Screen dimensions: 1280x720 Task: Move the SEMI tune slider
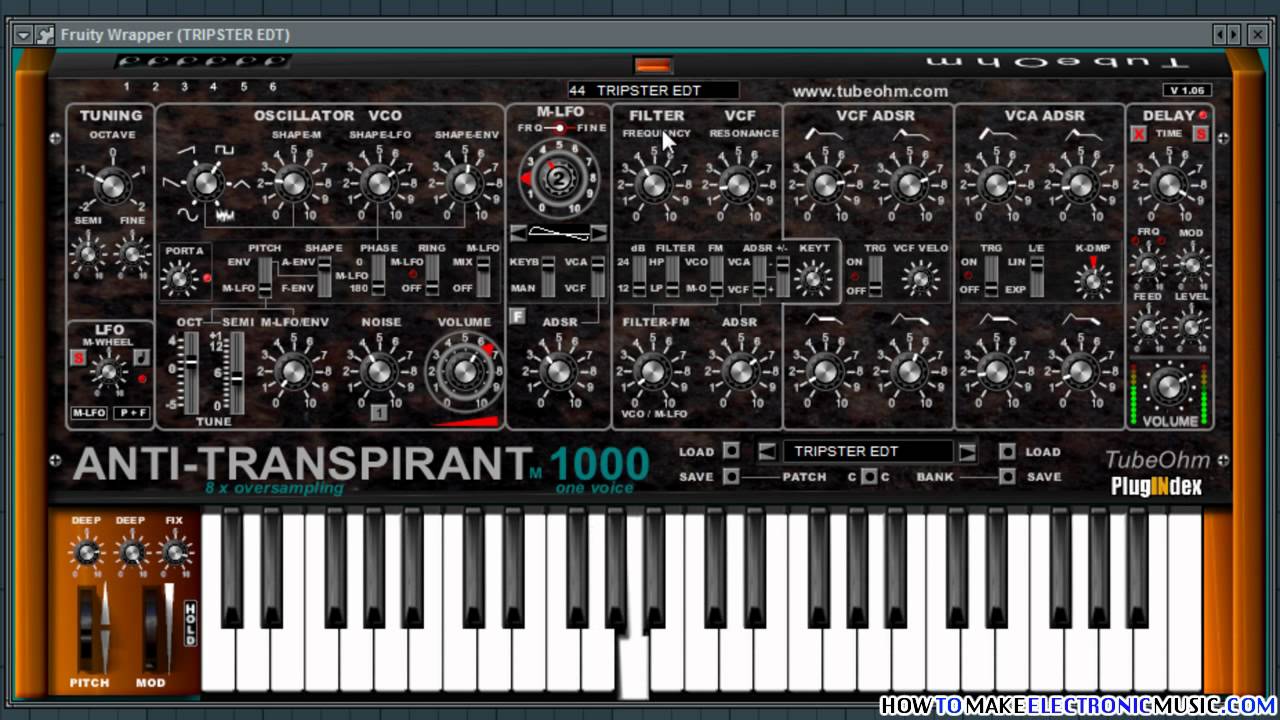pos(237,372)
